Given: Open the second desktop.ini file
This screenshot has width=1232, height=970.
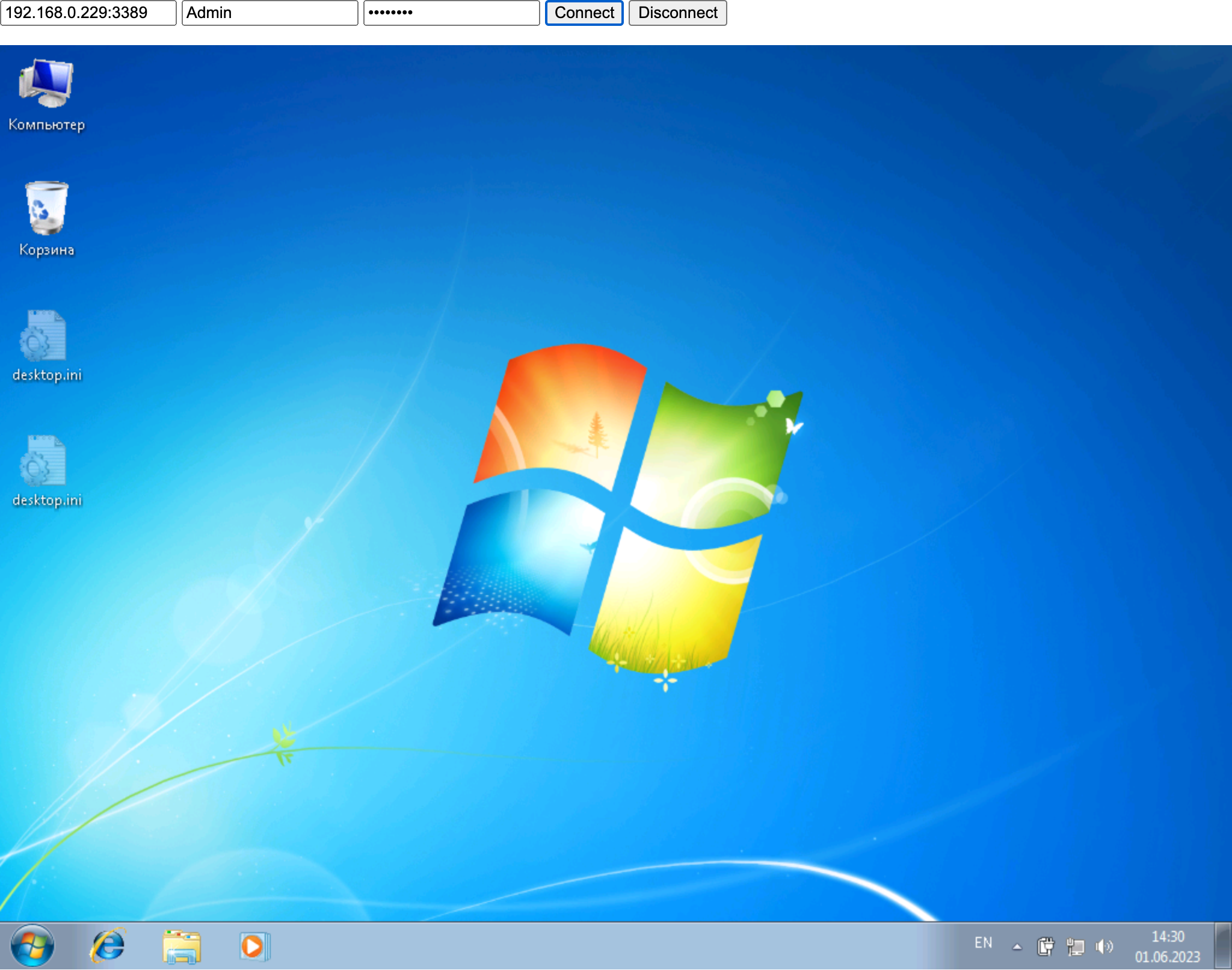Looking at the screenshot, I should coord(47,462).
